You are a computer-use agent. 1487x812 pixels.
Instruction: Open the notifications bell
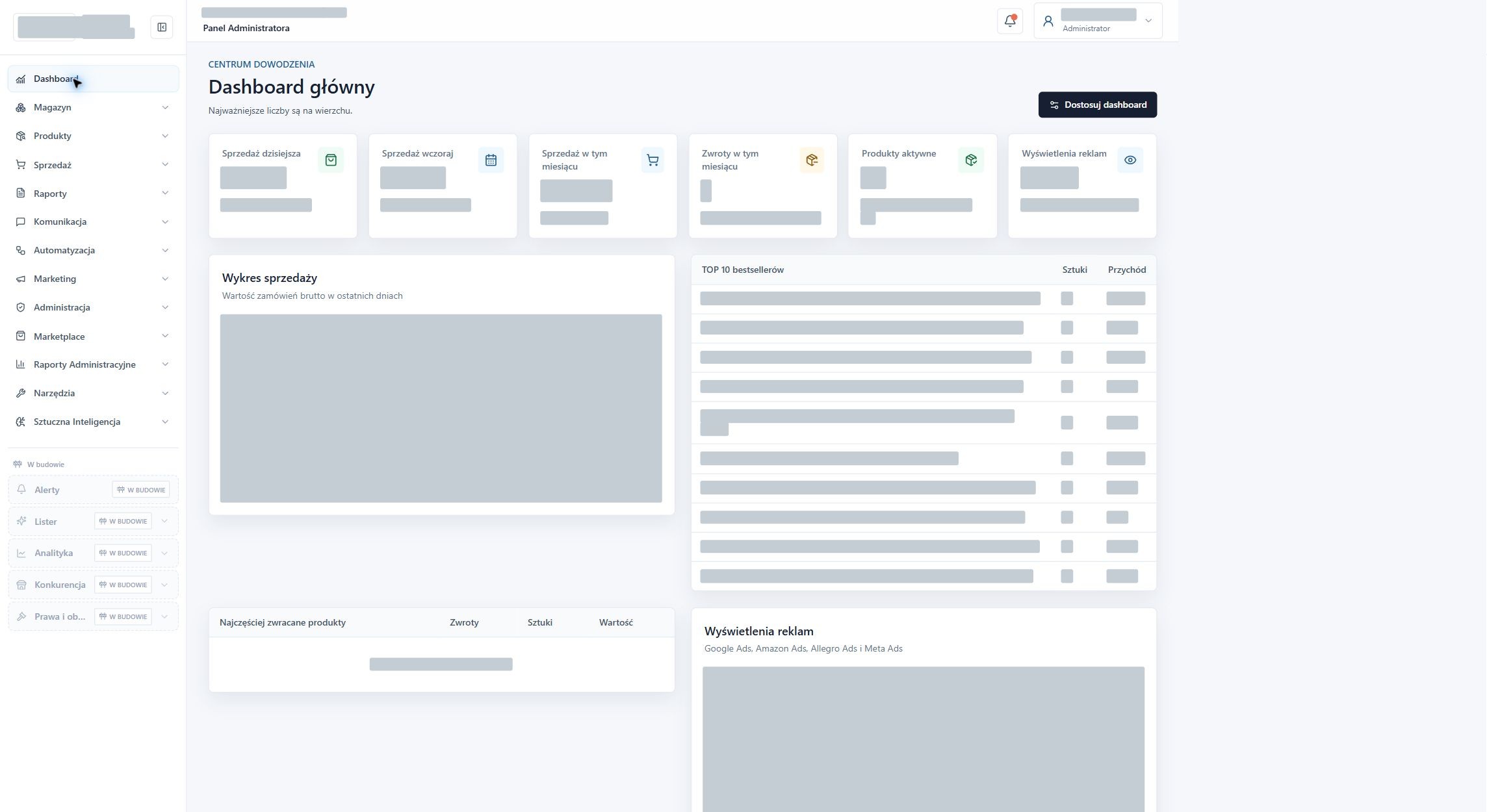(x=1010, y=21)
